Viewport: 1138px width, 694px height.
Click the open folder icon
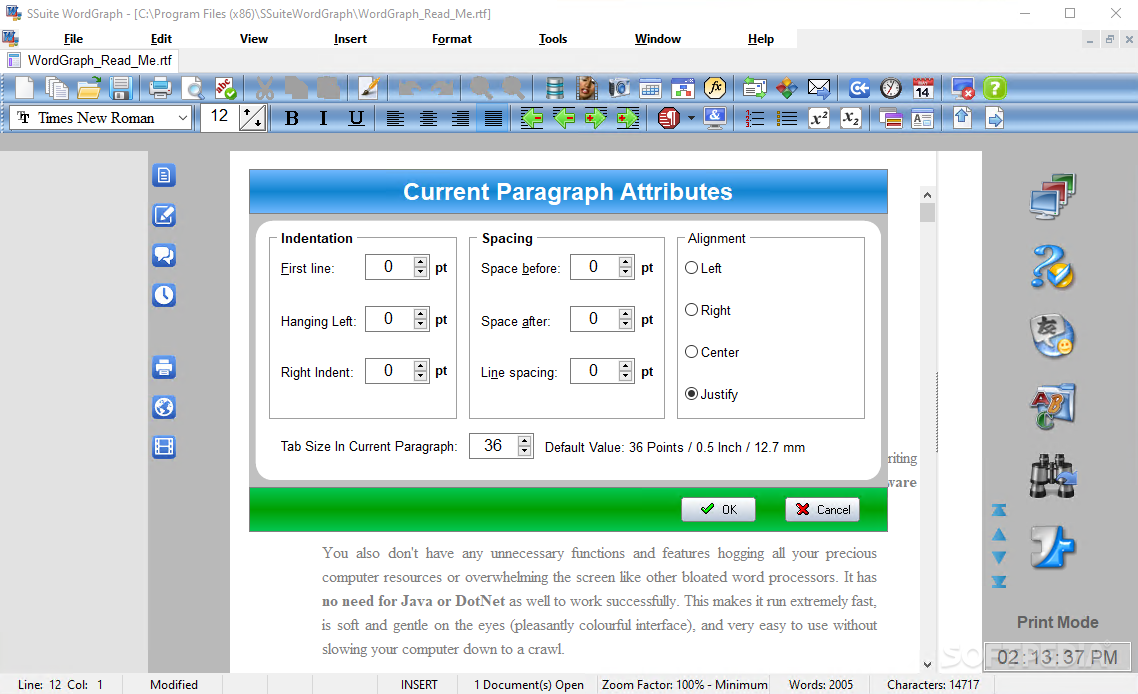[89, 89]
